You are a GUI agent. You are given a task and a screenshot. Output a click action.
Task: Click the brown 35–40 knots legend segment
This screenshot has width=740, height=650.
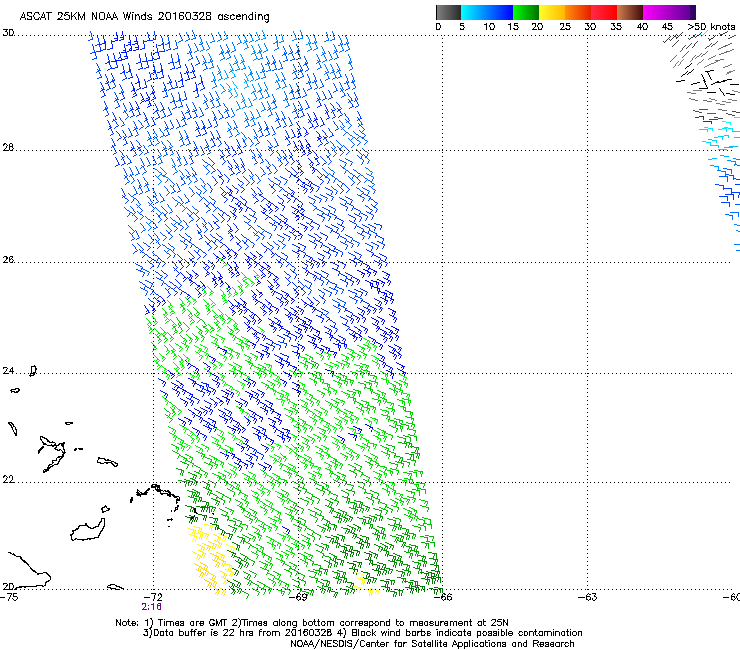click(630, 12)
